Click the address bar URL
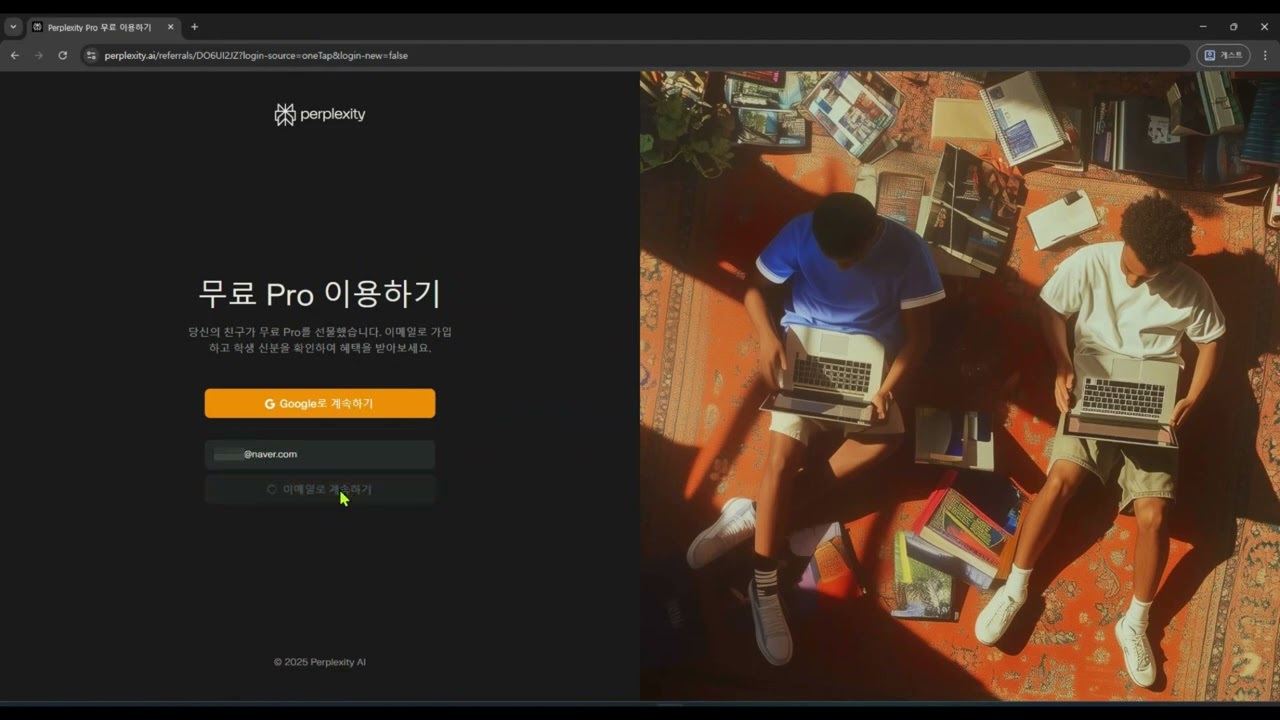Viewport: 1280px width, 720px height. point(256,55)
